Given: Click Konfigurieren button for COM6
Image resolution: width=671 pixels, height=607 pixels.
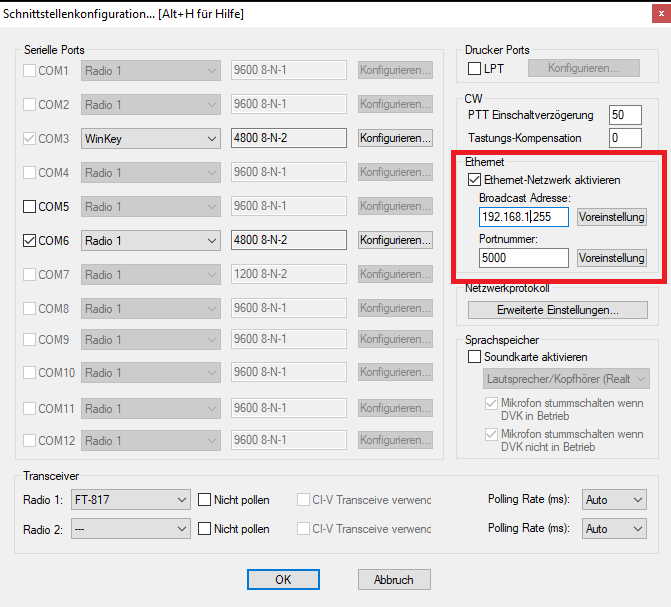Looking at the screenshot, I should (x=395, y=241).
